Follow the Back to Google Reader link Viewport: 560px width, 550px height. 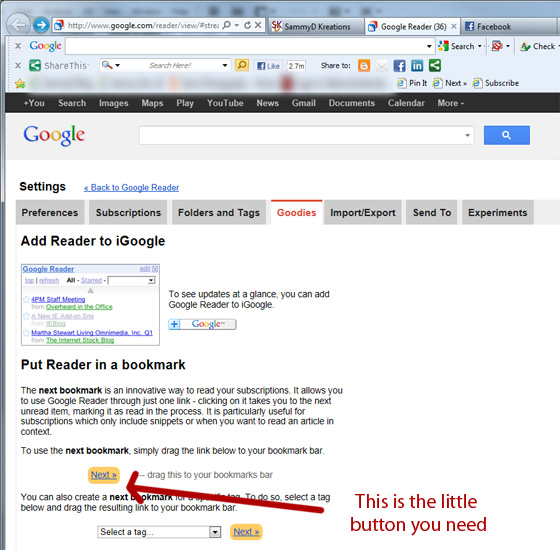131,188
